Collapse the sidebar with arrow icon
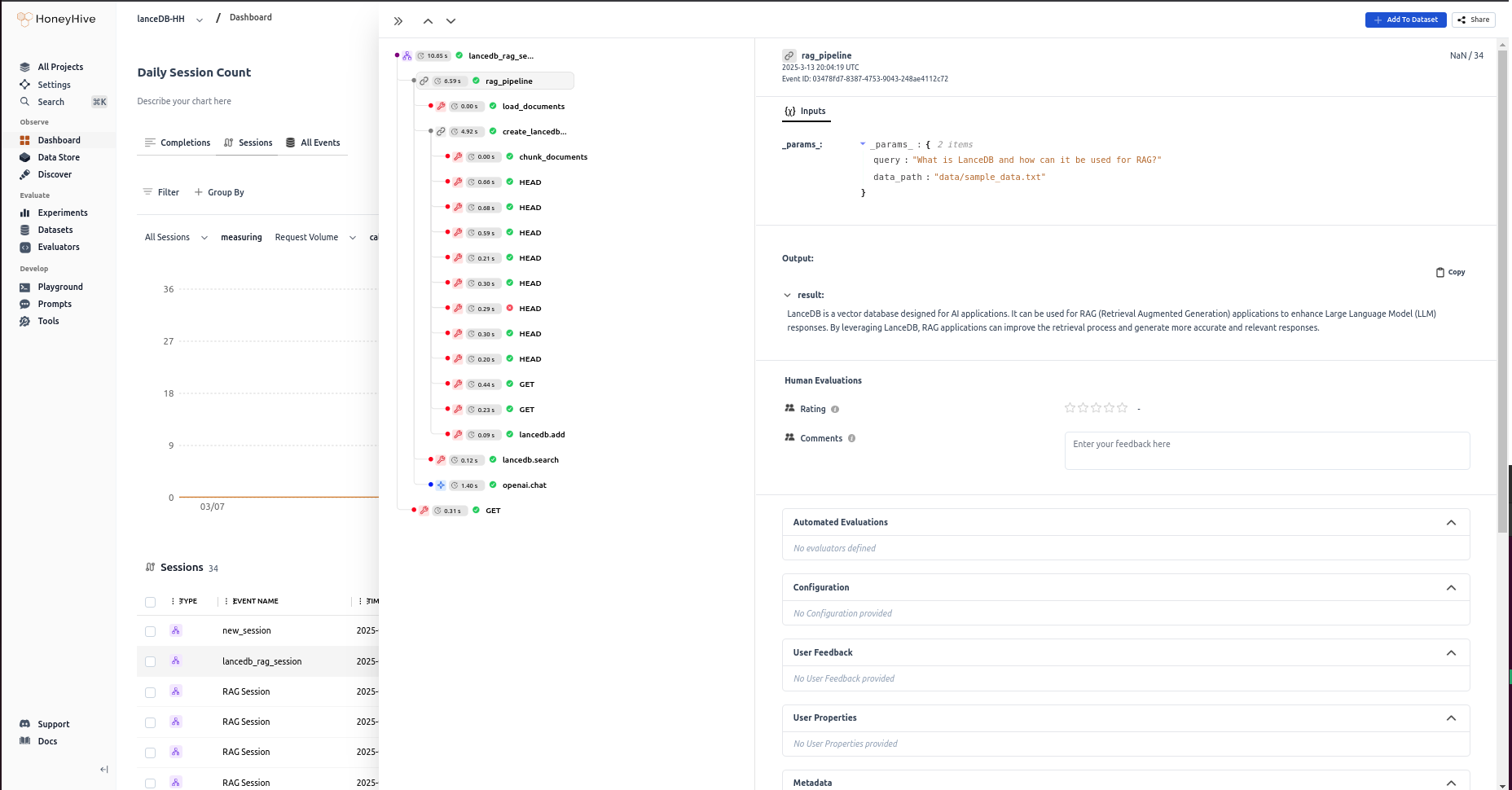Viewport: 1512px width, 790px height. (x=104, y=769)
